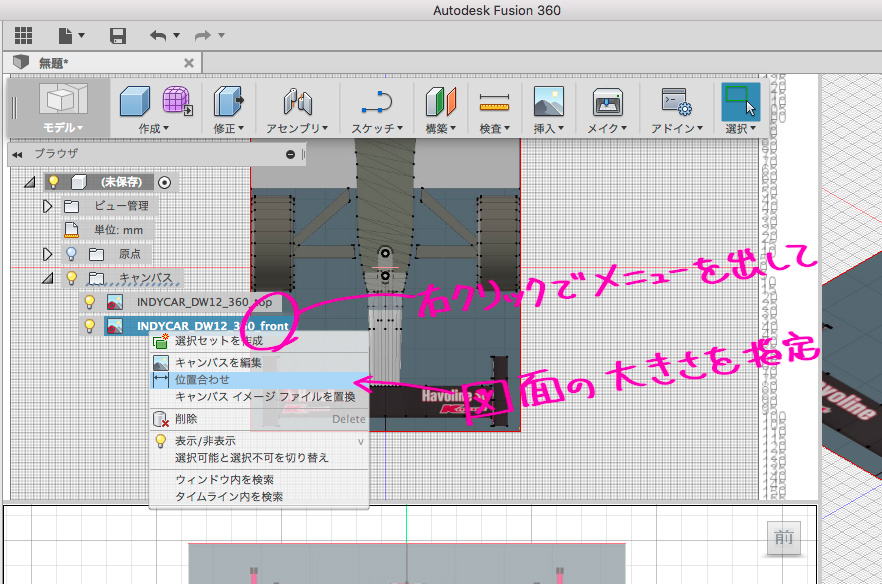
Task: Expand the ビュー管理 folder
Action: [48, 206]
